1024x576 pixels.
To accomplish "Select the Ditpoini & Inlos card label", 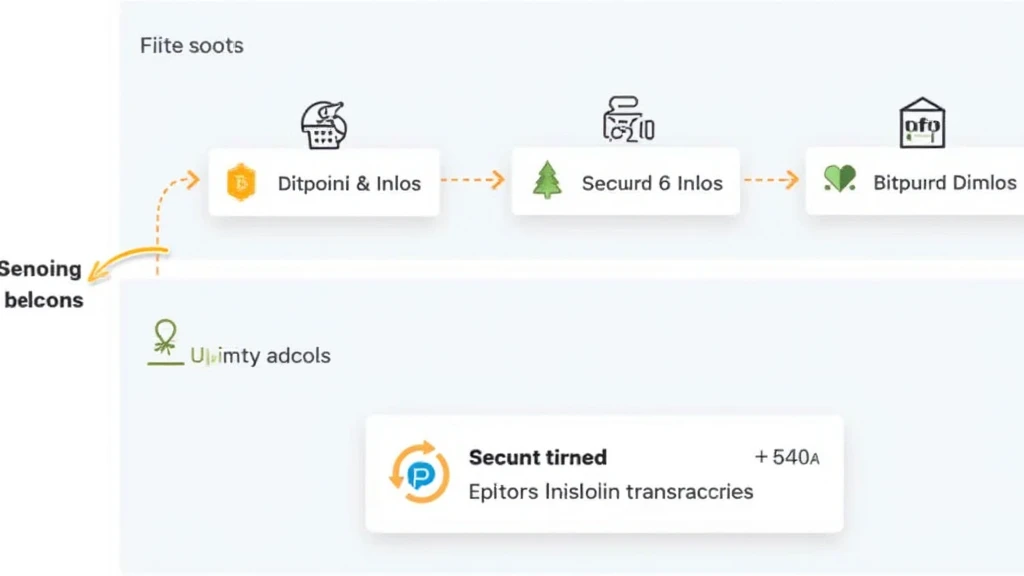I will tap(349, 183).
